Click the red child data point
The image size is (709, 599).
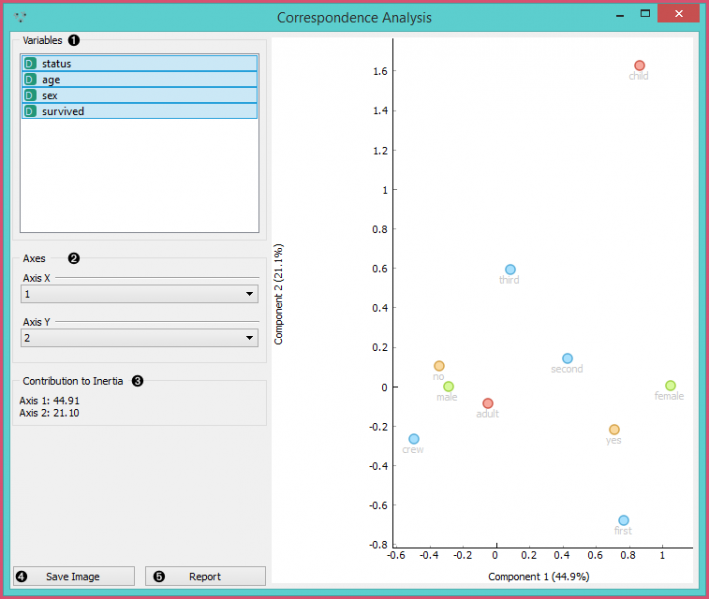pyautogui.click(x=639, y=66)
